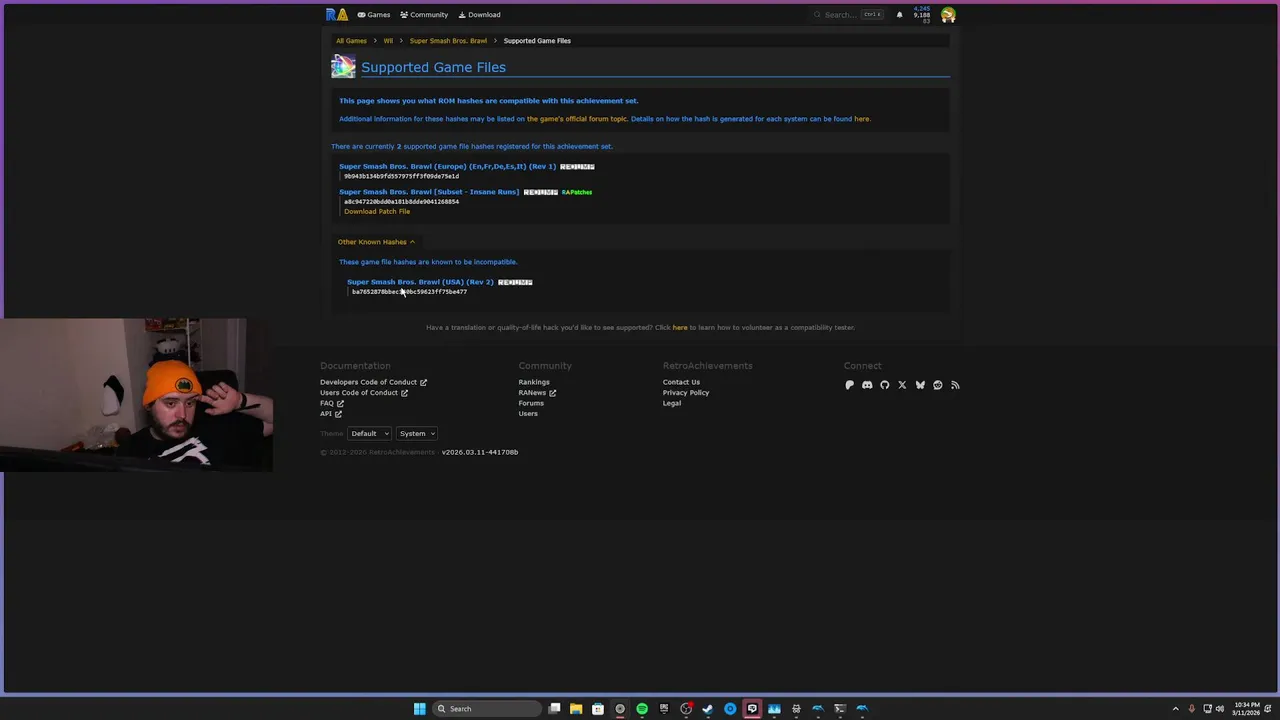This screenshot has width=1280, height=720.
Task: Open the Contact Us footer link
Action: click(681, 382)
